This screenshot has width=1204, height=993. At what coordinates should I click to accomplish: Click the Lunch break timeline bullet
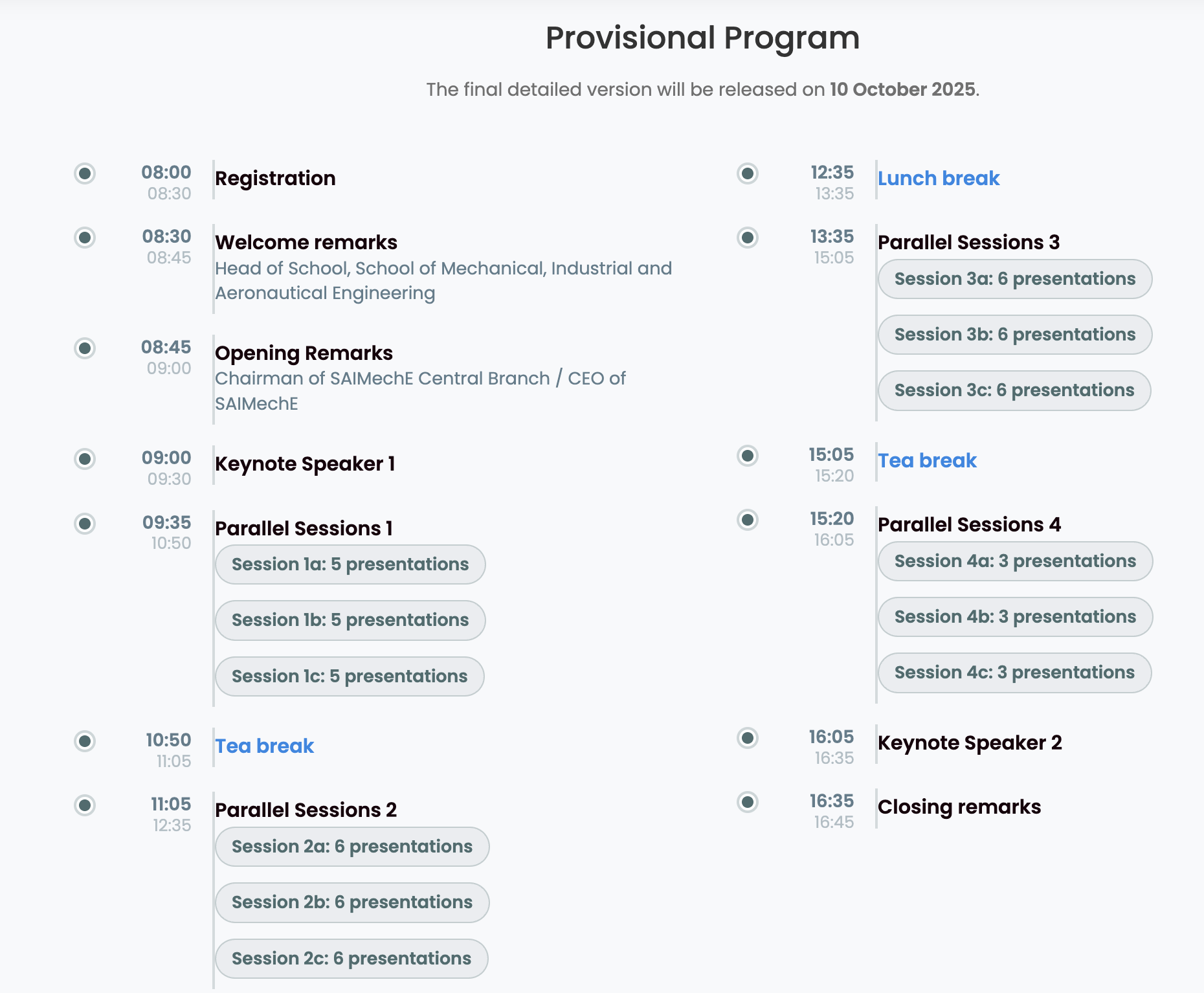point(748,173)
